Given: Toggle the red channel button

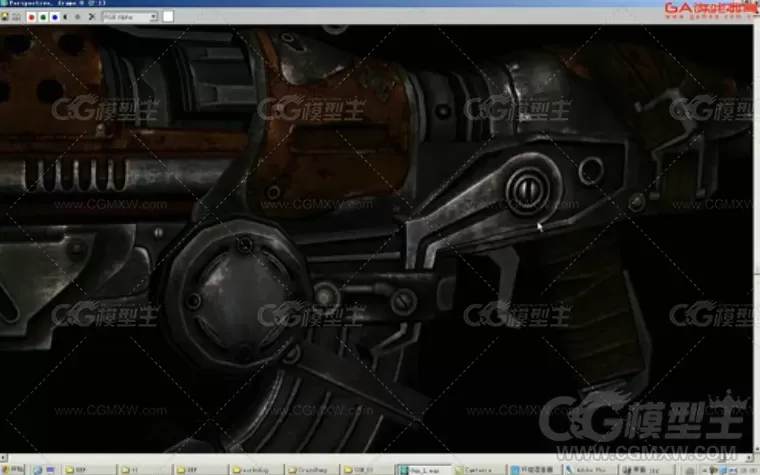Looking at the screenshot, I should click(32, 17).
